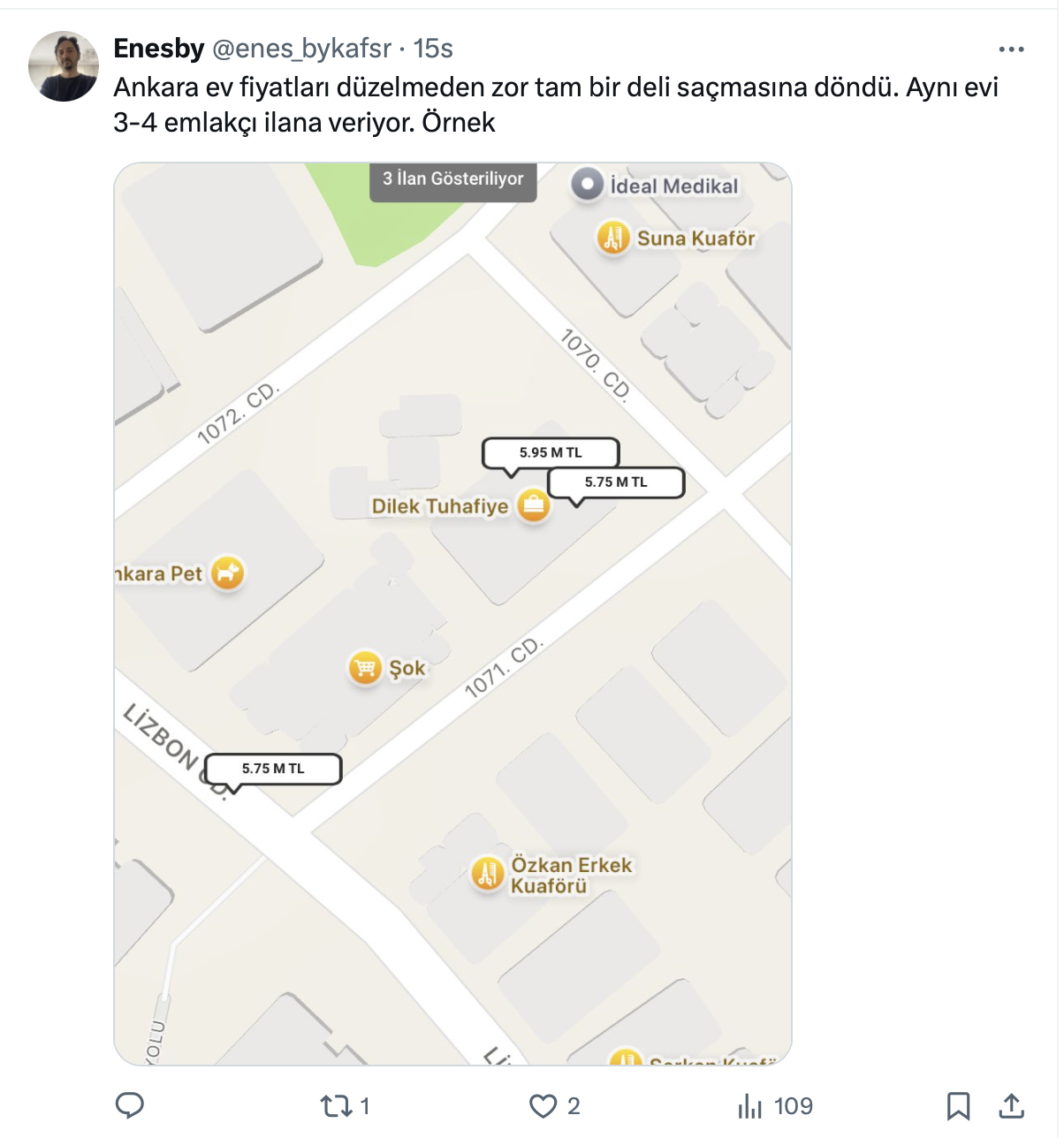The image size is (1064, 1138).
Task: Open the share tweet icon
Action: tap(1011, 1105)
